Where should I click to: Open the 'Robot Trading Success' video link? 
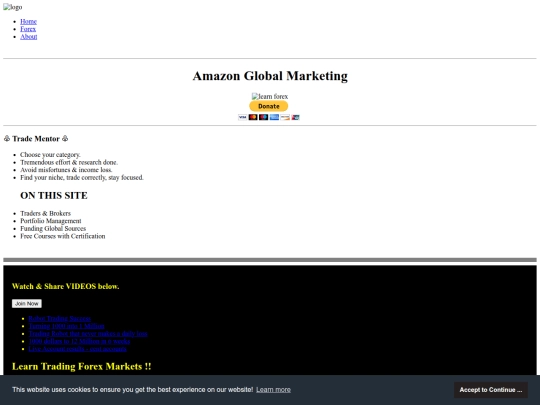click(60, 318)
